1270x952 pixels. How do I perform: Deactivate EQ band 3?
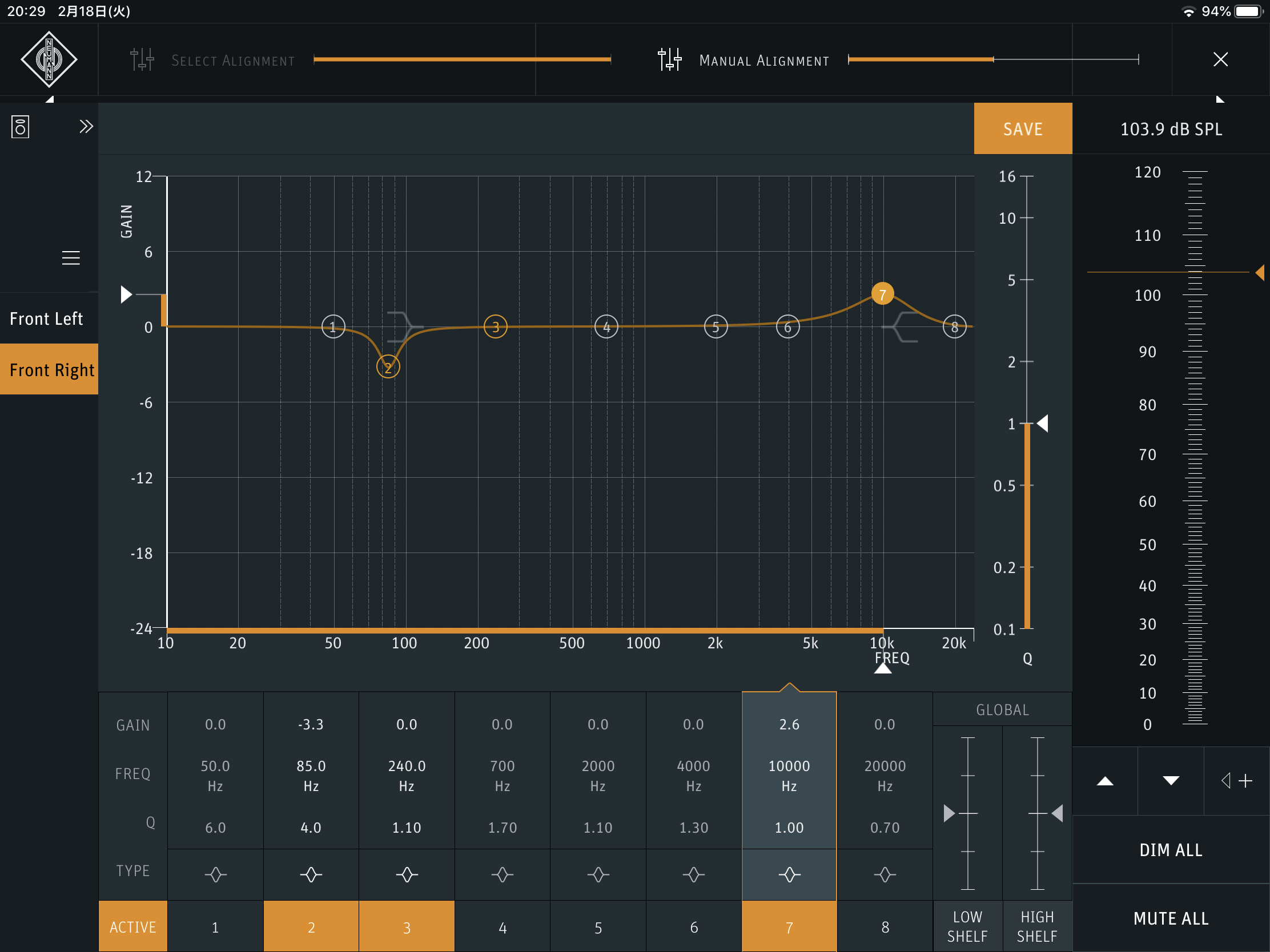(x=407, y=927)
